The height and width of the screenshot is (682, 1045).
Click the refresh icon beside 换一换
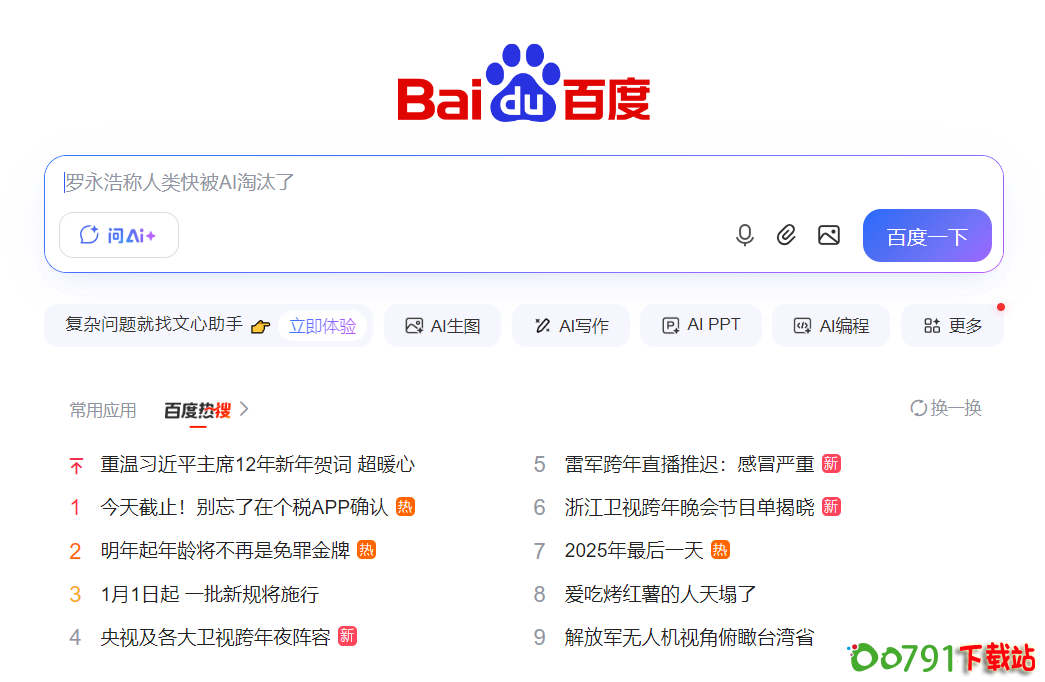pyautogui.click(x=918, y=408)
